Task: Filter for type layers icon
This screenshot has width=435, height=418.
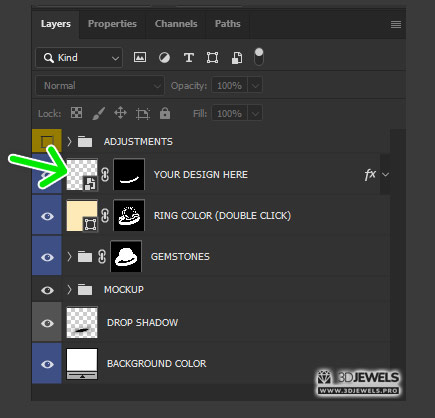Action: (x=189, y=58)
